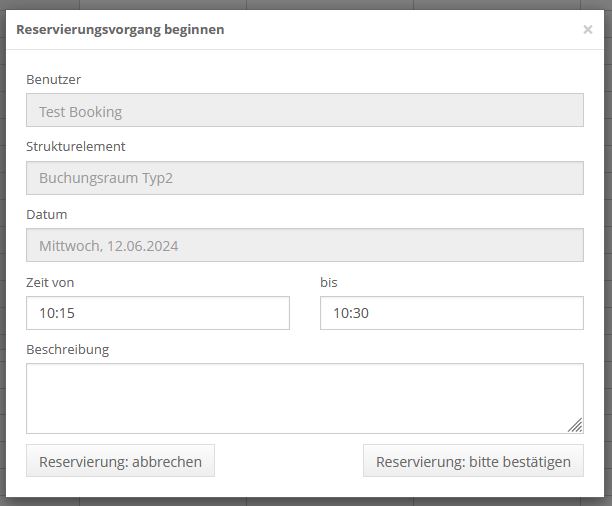612x506 pixels.
Task: Click the resize grip of the Beschreibung box
Action: click(575, 425)
